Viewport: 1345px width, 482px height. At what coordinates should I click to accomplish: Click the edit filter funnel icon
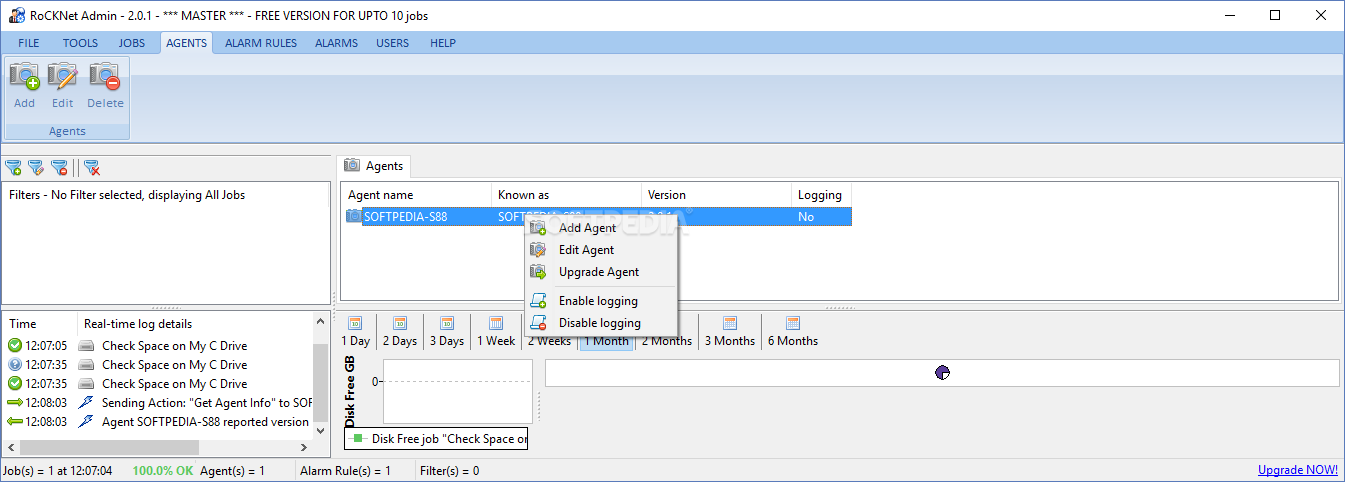[x=36, y=168]
